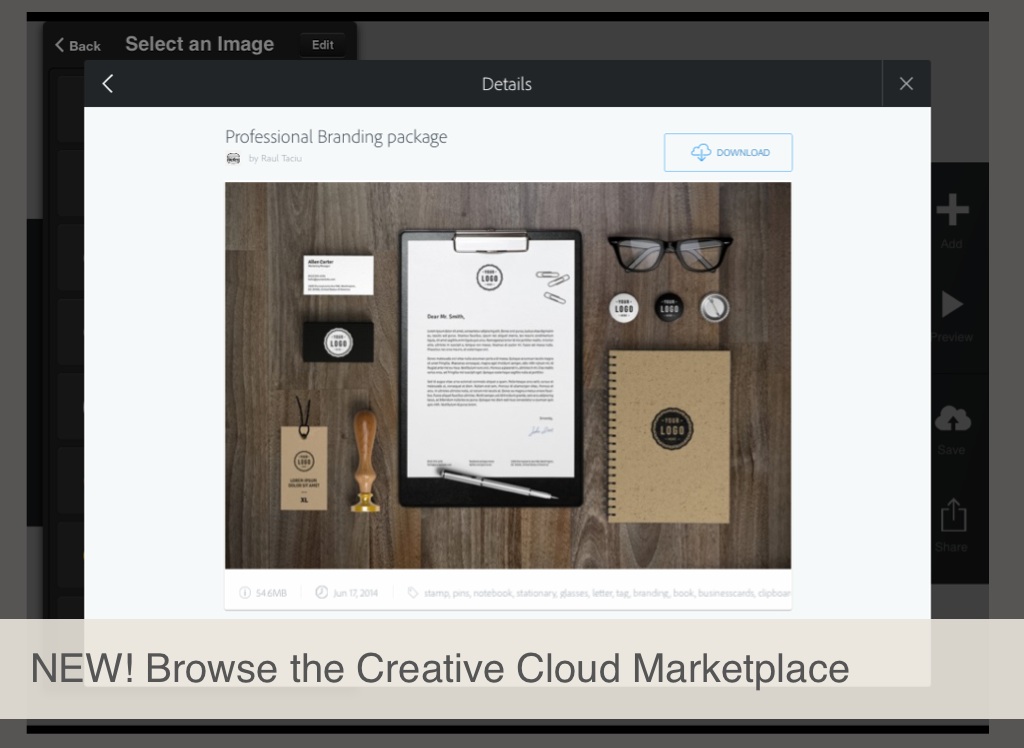Click the branding mockup preview image
The height and width of the screenshot is (748, 1024).
click(x=507, y=375)
